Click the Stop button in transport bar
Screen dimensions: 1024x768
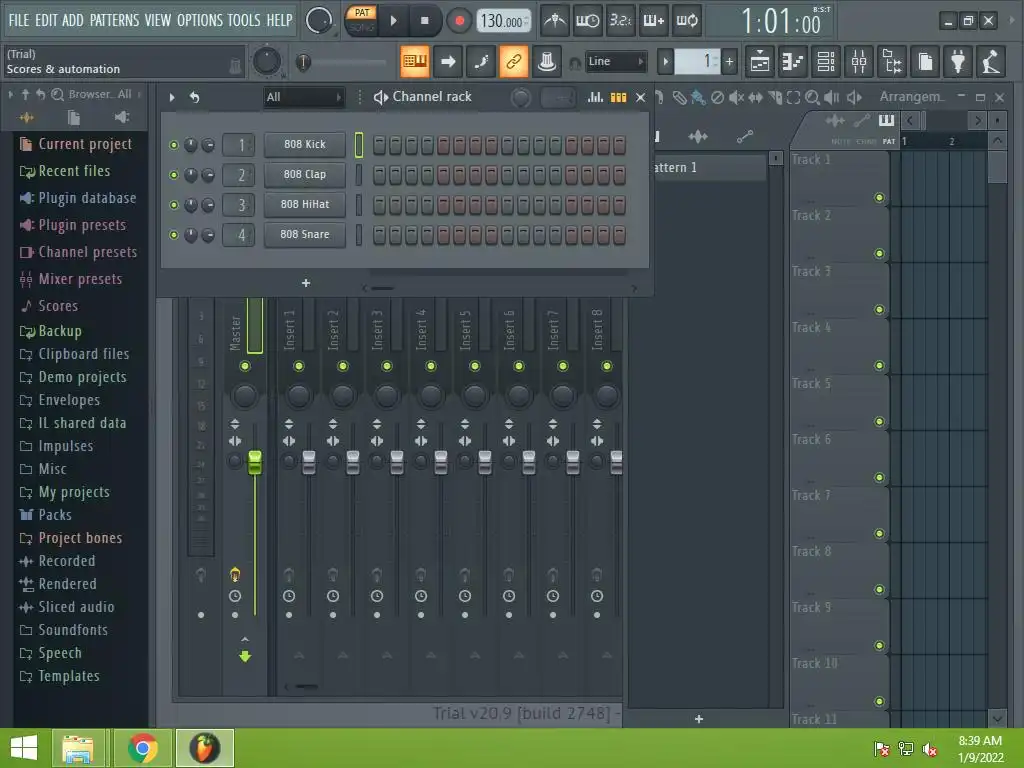(424, 21)
